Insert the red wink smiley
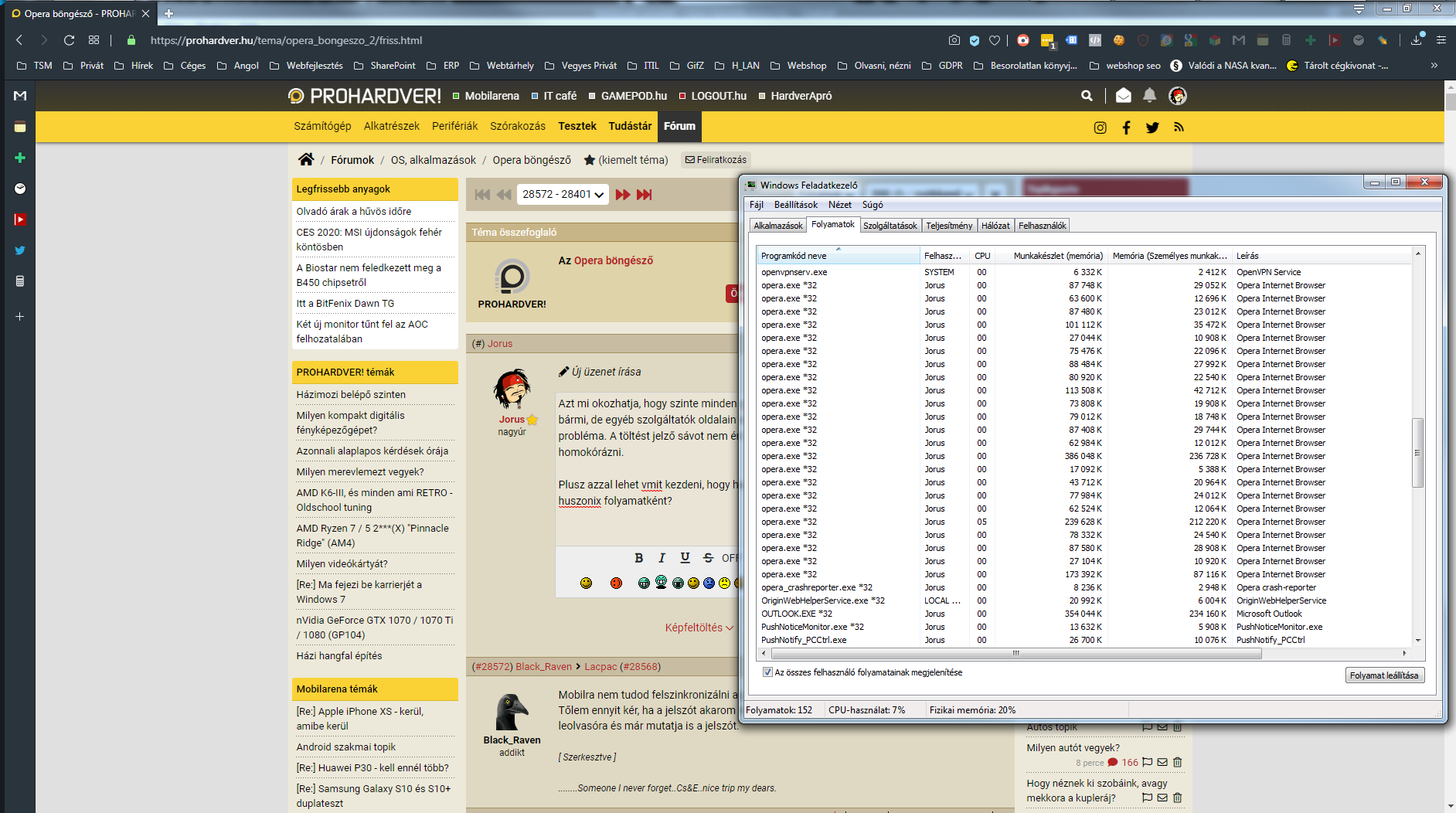The width and height of the screenshot is (1456, 813). tap(616, 583)
